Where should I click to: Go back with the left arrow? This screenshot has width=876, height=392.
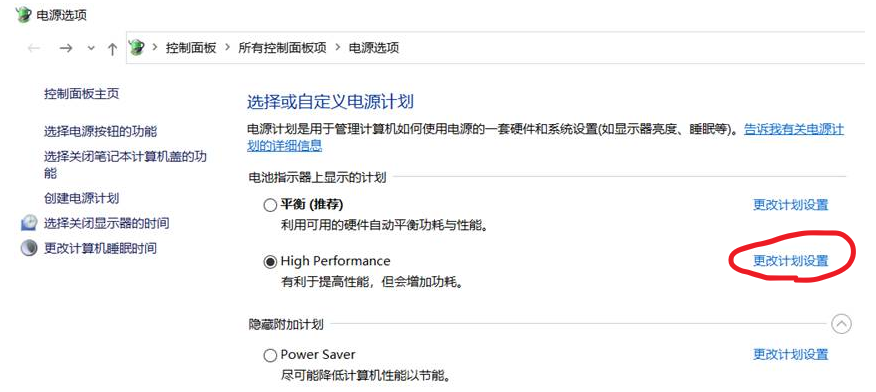click(x=34, y=48)
